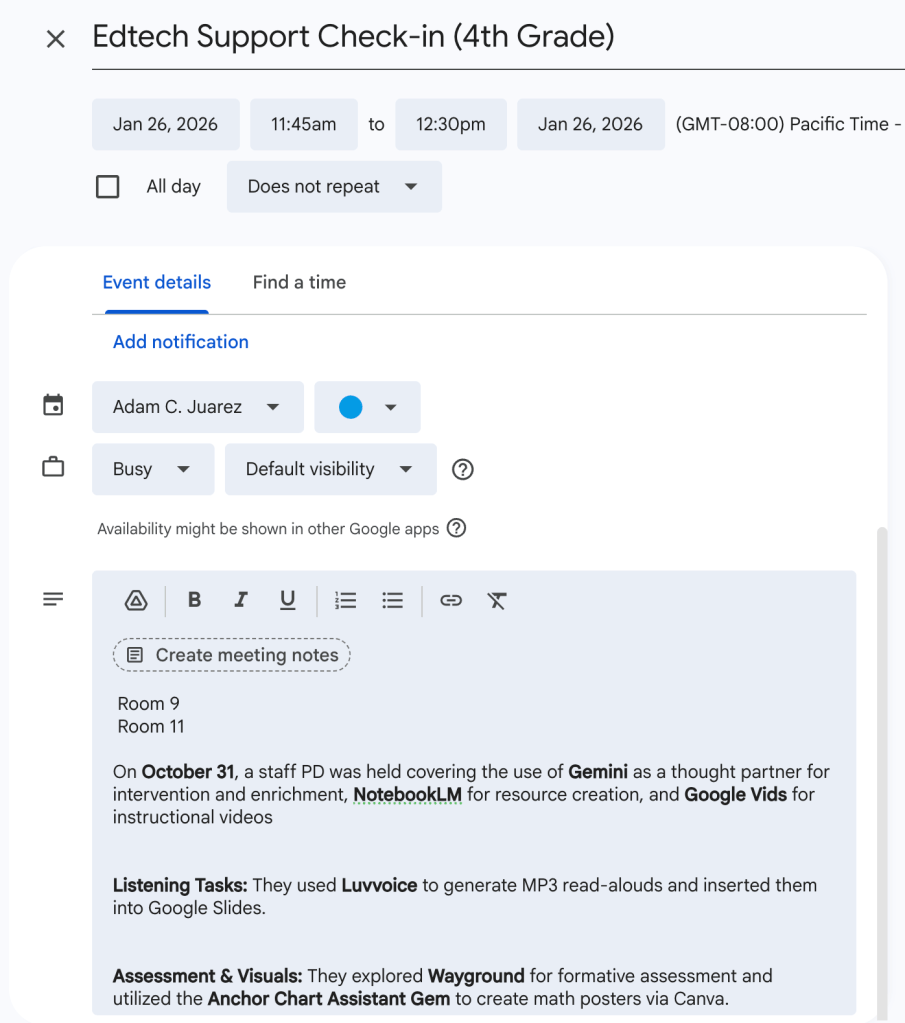Change Busy availability status dropdown

[152, 469]
